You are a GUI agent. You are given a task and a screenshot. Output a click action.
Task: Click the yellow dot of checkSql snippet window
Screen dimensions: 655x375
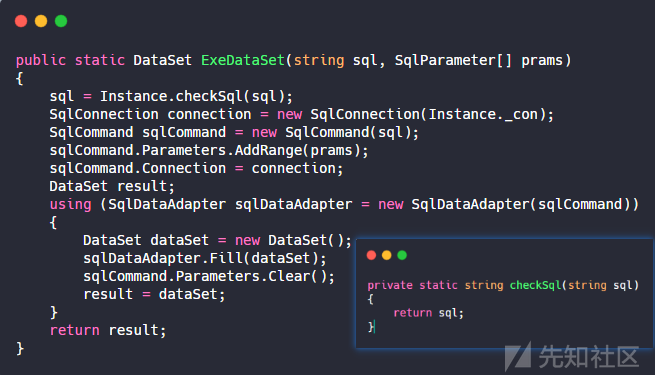pyautogui.click(x=386, y=255)
